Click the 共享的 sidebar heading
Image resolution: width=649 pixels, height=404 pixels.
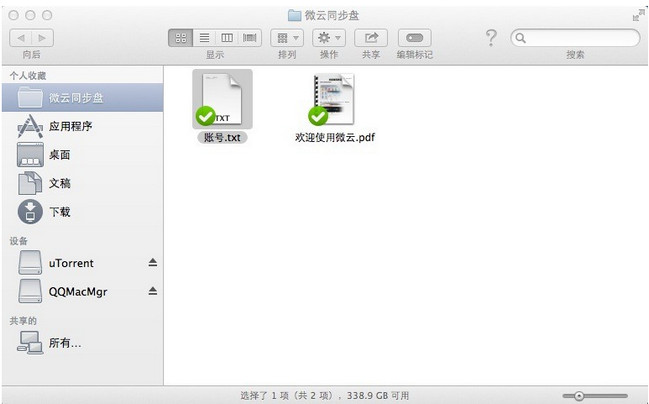pyautogui.click(x=23, y=321)
